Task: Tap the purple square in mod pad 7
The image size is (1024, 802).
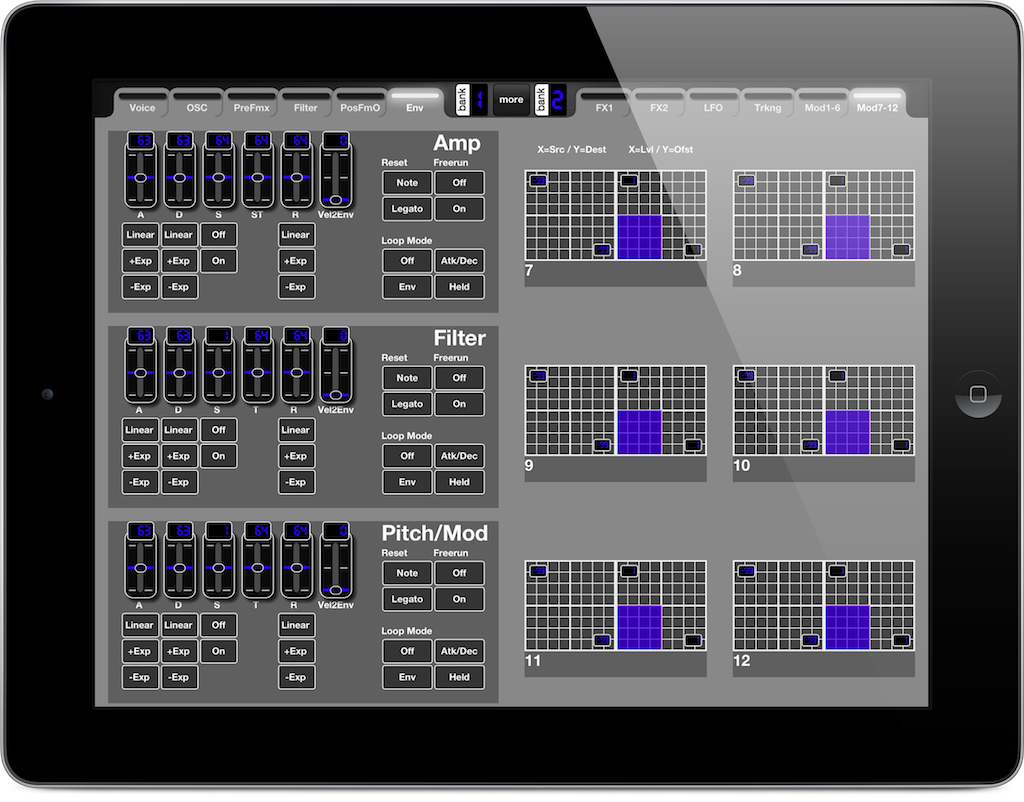Action: [639, 237]
